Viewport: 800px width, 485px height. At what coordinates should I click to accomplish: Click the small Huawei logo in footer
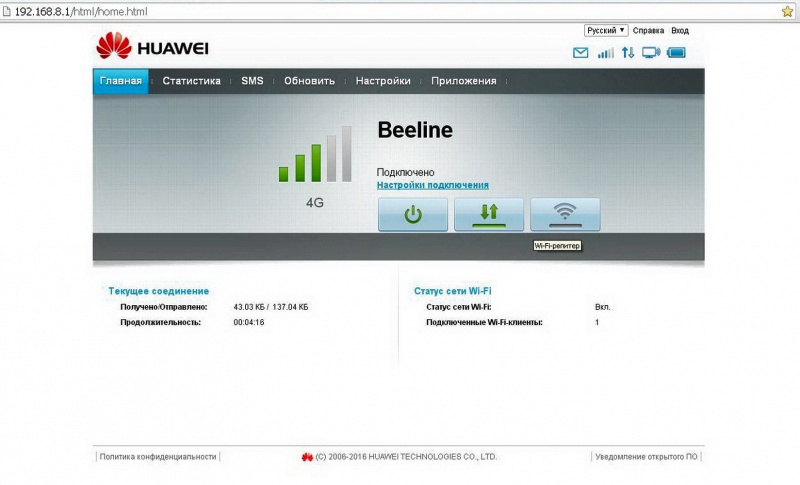307,457
